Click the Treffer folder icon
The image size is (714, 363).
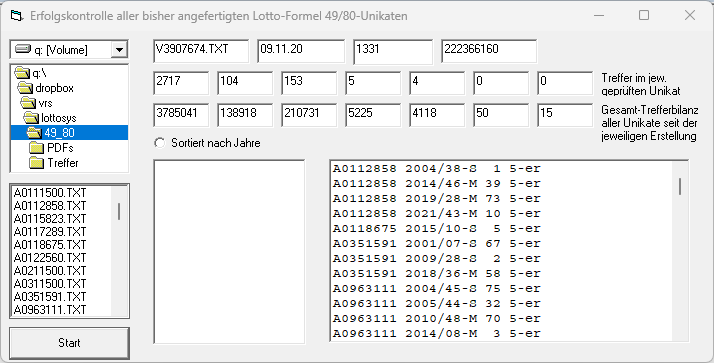(36, 163)
